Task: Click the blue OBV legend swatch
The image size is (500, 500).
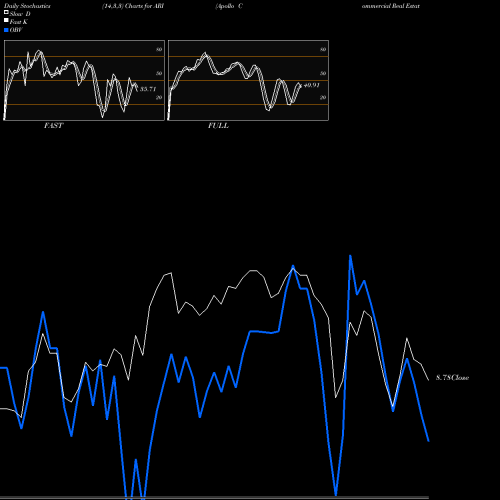Action: pos(6,30)
